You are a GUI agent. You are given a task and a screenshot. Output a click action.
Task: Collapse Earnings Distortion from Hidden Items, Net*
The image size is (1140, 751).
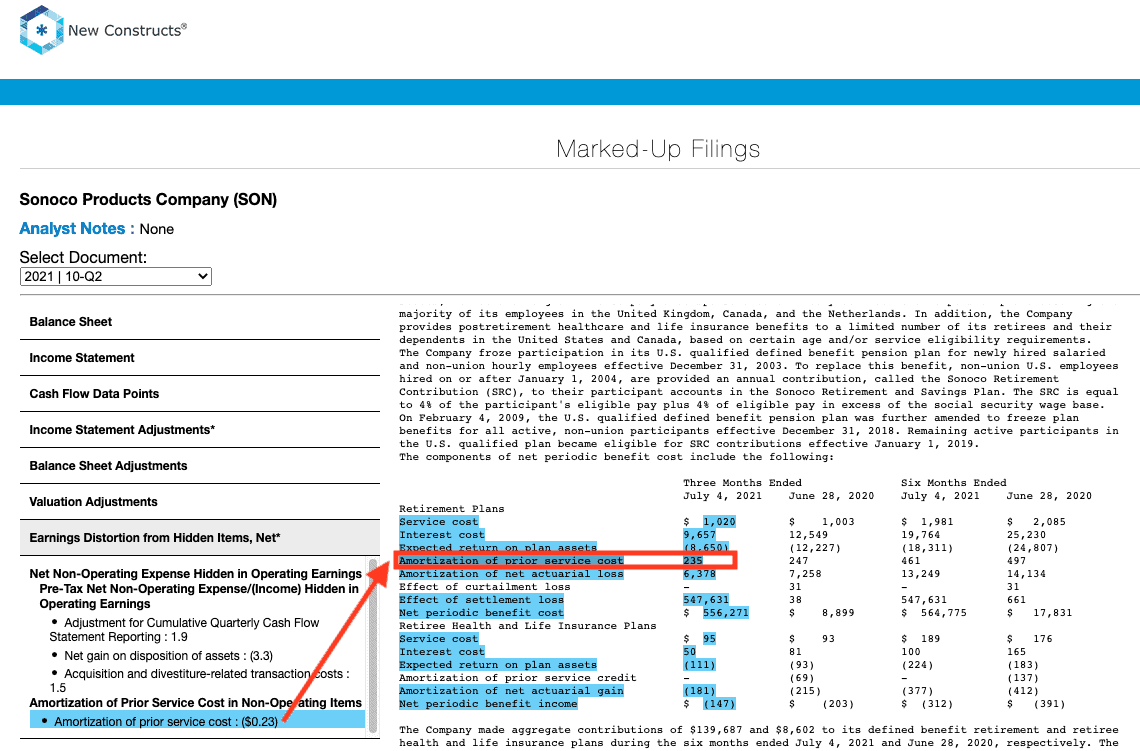coord(199,538)
